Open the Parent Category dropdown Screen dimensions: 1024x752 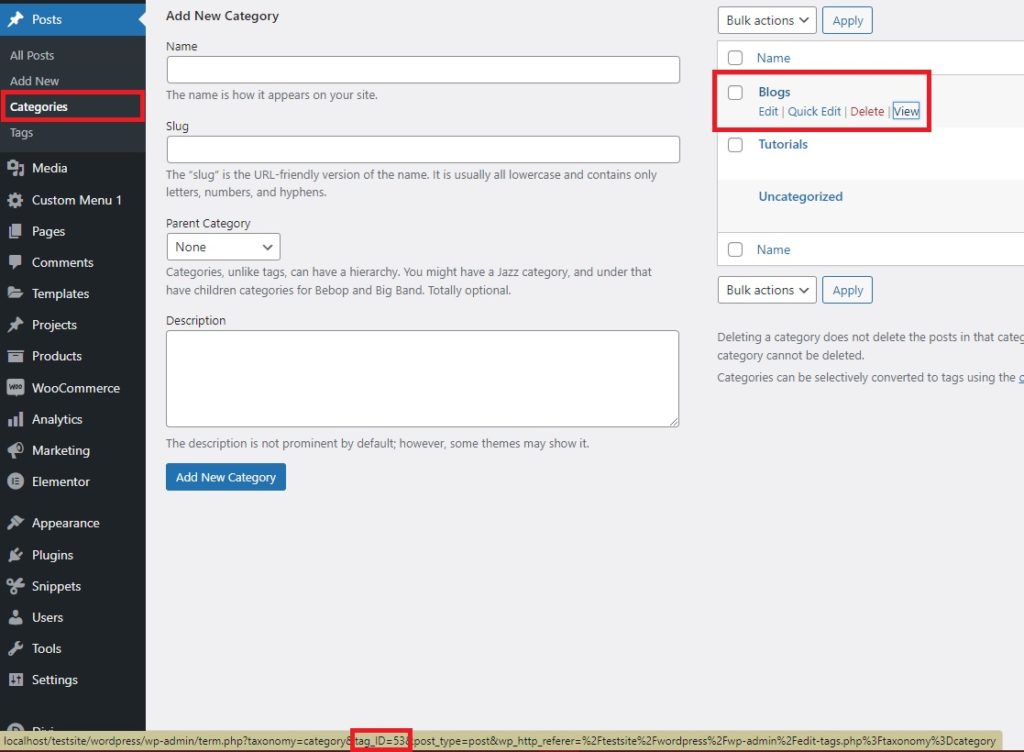(223, 247)
